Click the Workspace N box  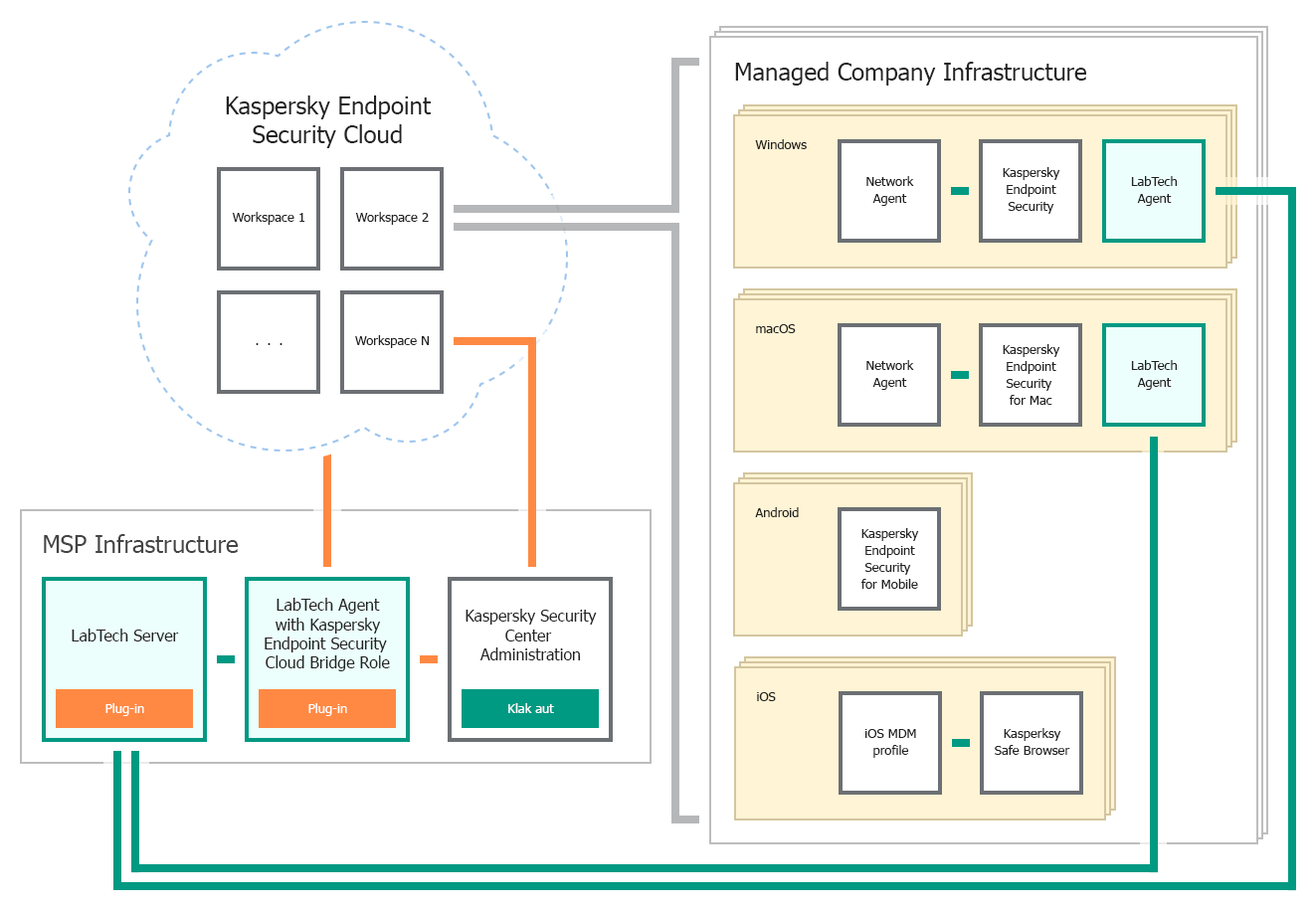pos(392,341)
